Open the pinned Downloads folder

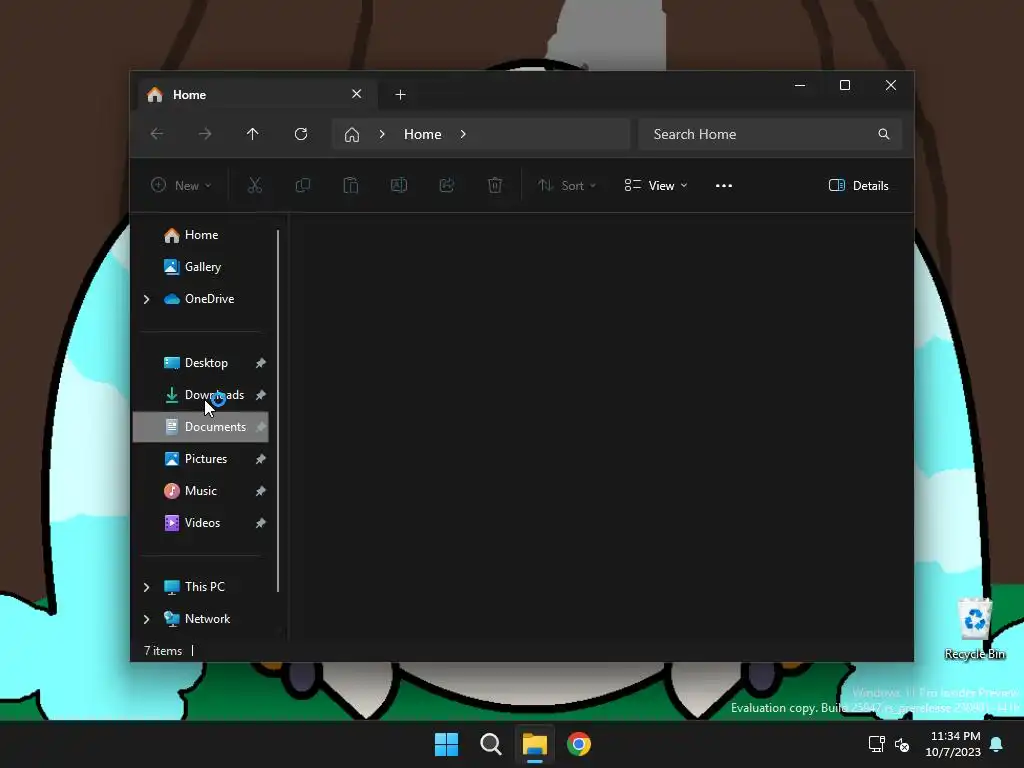(201, 394)
